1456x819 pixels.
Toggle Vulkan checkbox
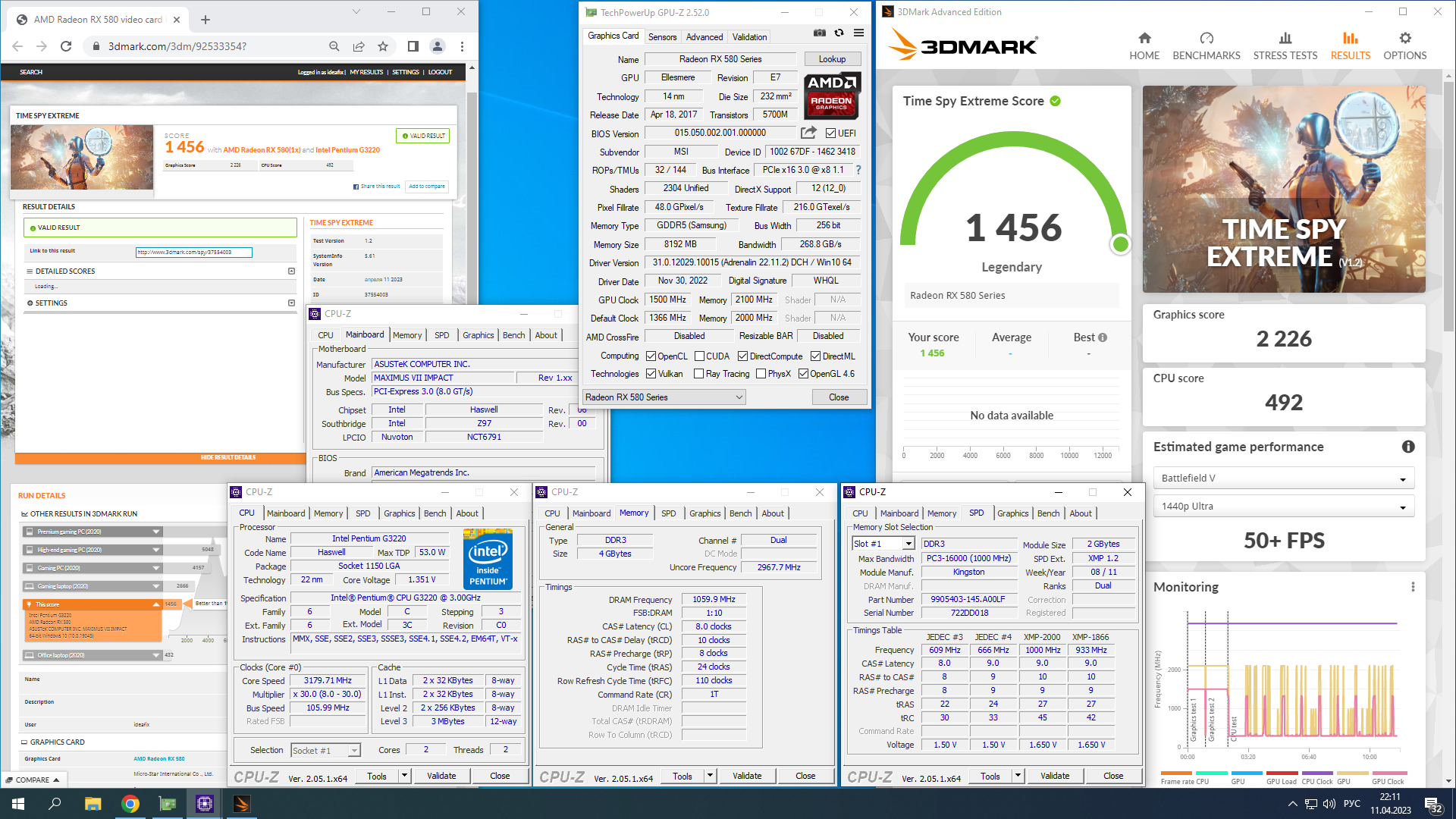click(651, 374)
